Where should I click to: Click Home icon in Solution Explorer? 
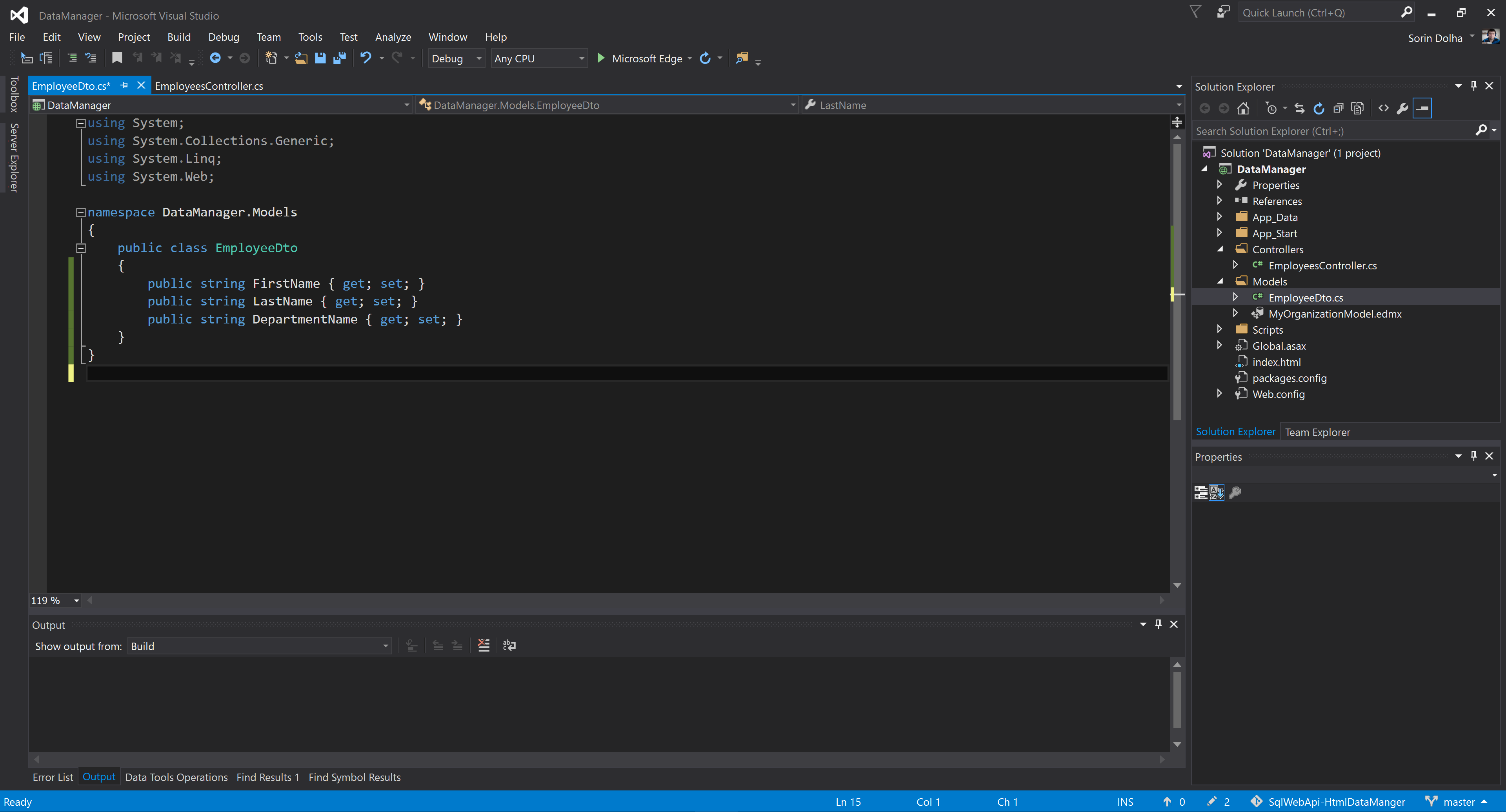(1243, 108)
